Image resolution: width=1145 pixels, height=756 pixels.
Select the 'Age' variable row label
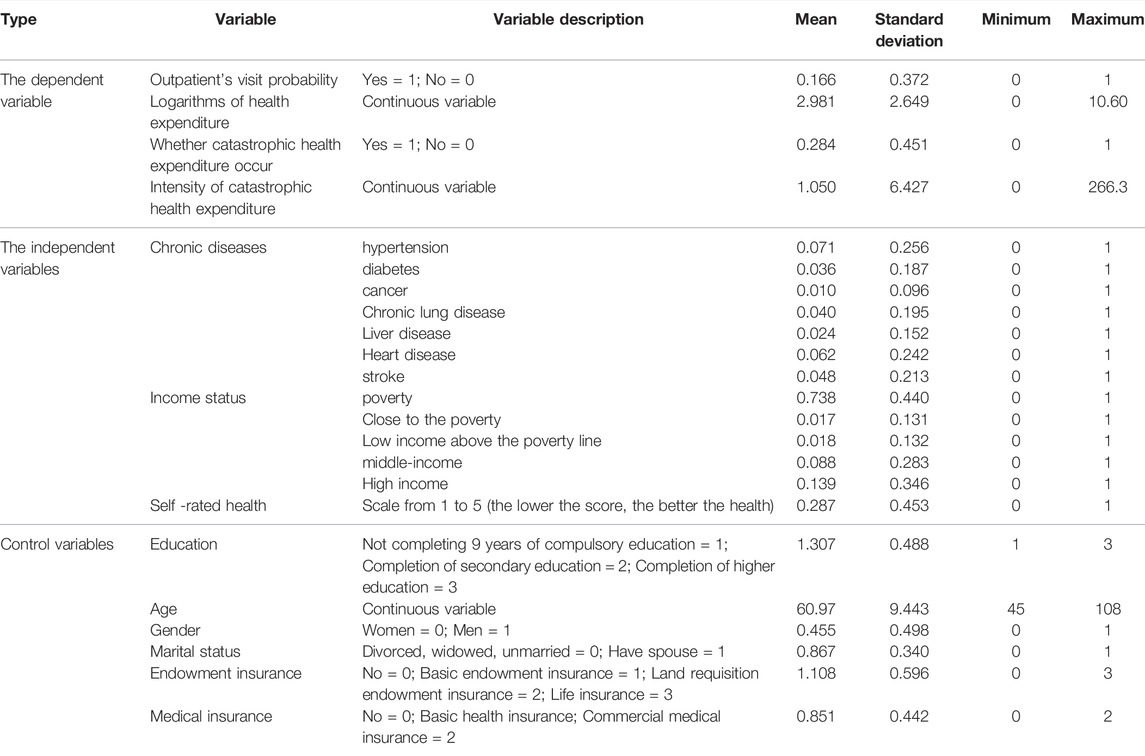pyautogui.click(x=164, y=609)
